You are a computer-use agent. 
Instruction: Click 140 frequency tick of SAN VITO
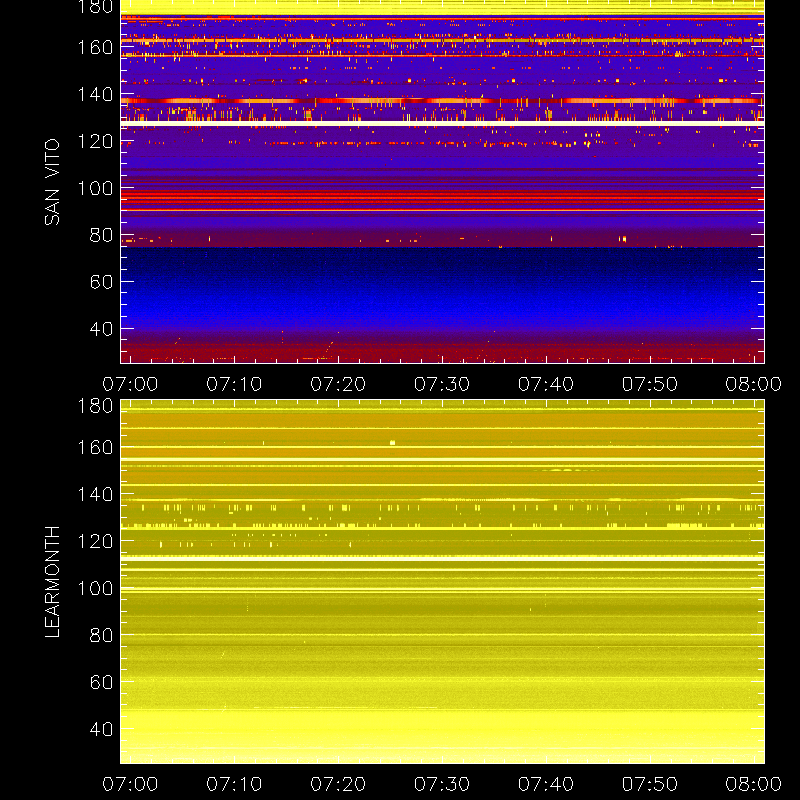tap(95, 95)
